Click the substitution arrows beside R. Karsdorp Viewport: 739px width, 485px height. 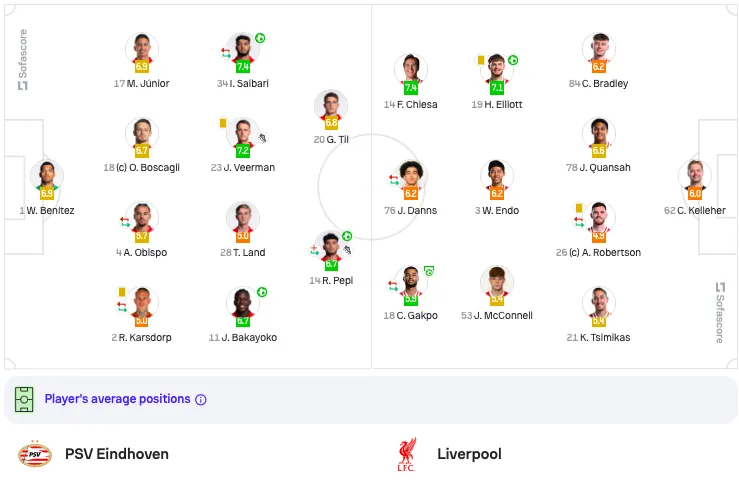122,307
